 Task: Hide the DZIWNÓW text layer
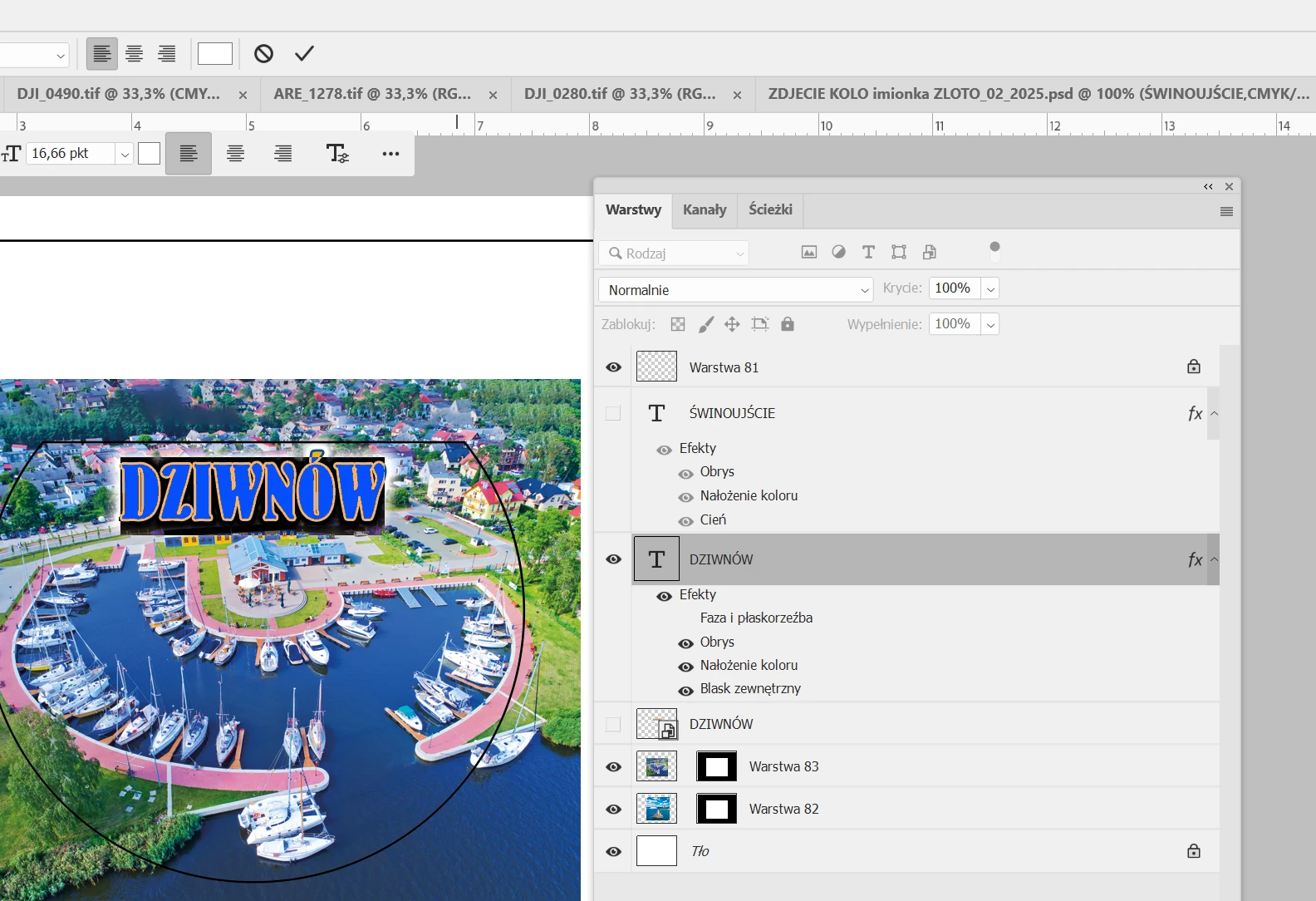[x=614, y=559]
